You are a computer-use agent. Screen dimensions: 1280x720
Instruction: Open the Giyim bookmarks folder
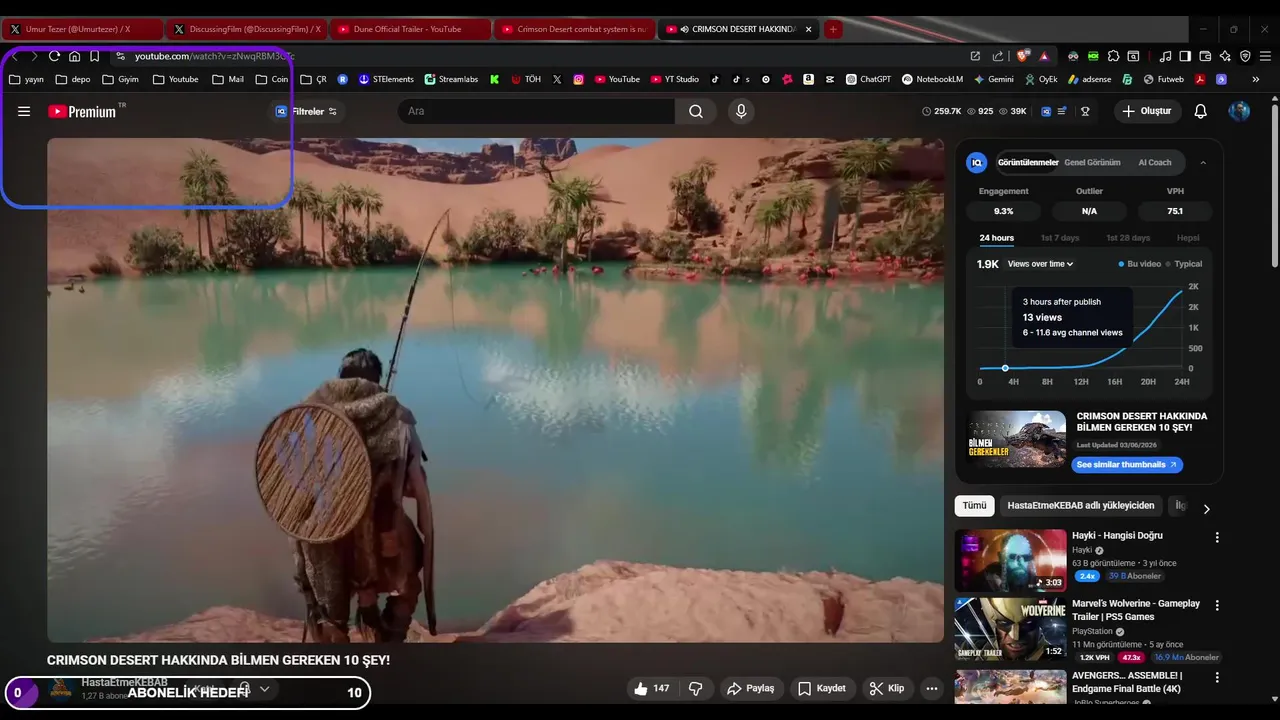(121, 79)
